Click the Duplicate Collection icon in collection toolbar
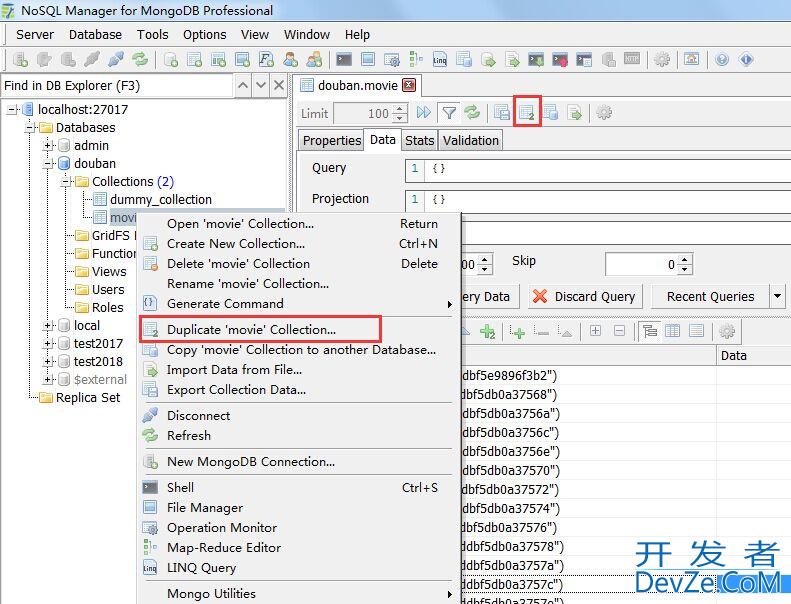This screenshot has height=604, width=791. pos(527,112)
